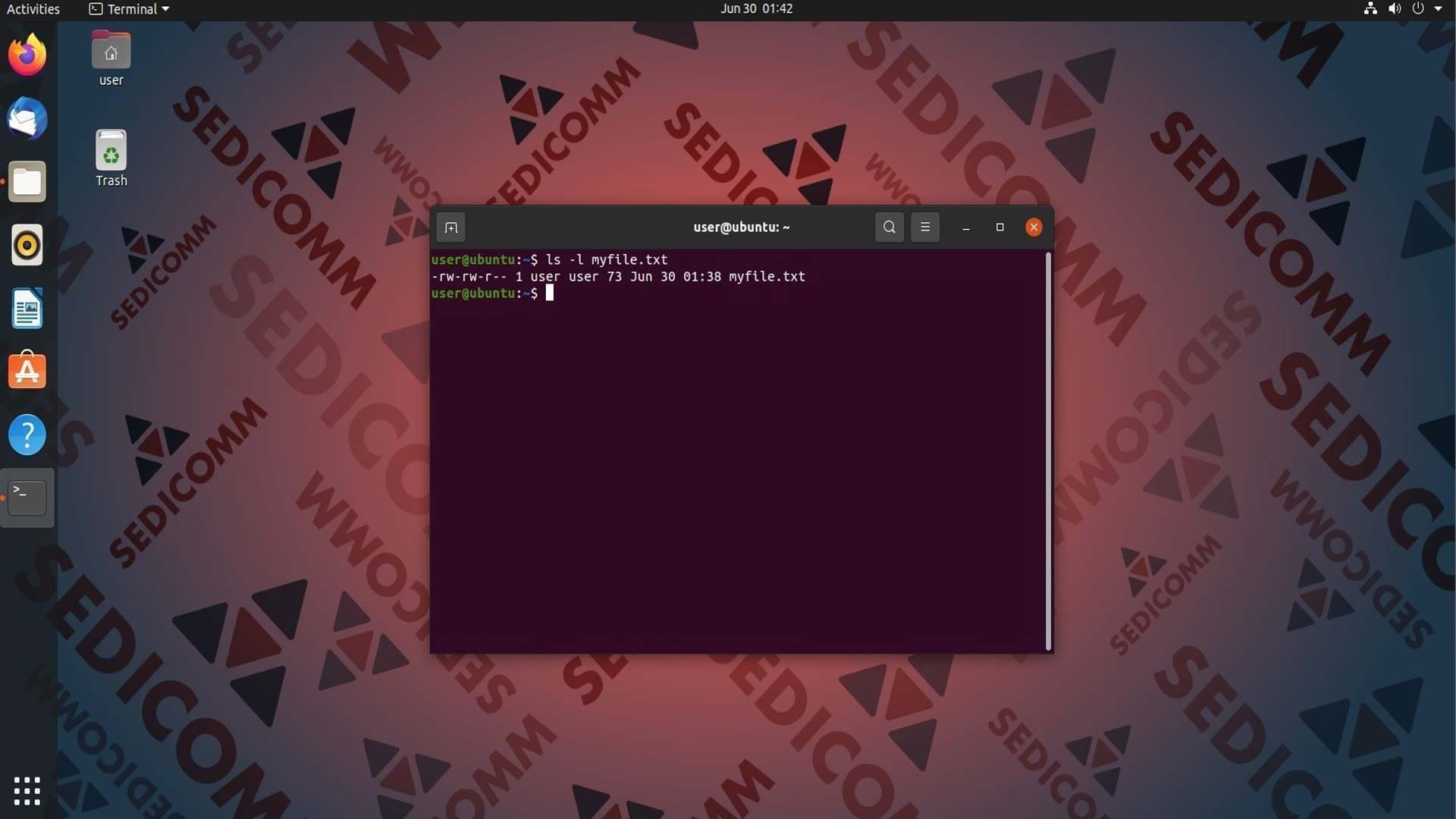Open new tab in terminal
Viewport: 1456px width, 819px height.
pyautogui.click(x=450, y=227)
